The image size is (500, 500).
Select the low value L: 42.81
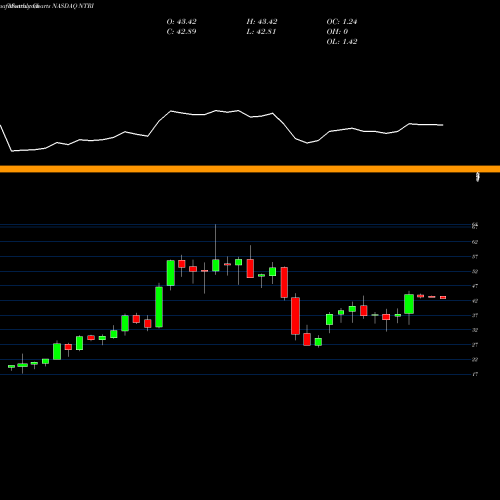coord(261,32)
